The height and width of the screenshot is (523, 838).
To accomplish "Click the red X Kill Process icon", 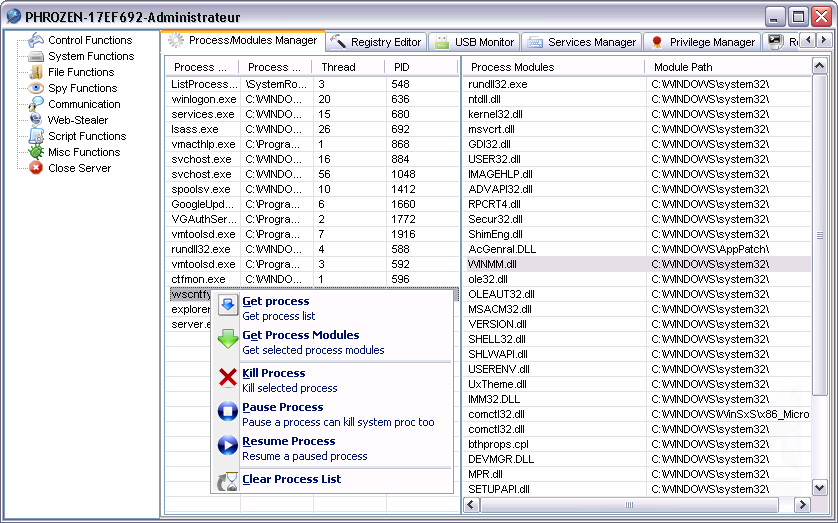I will click(227, 378).
